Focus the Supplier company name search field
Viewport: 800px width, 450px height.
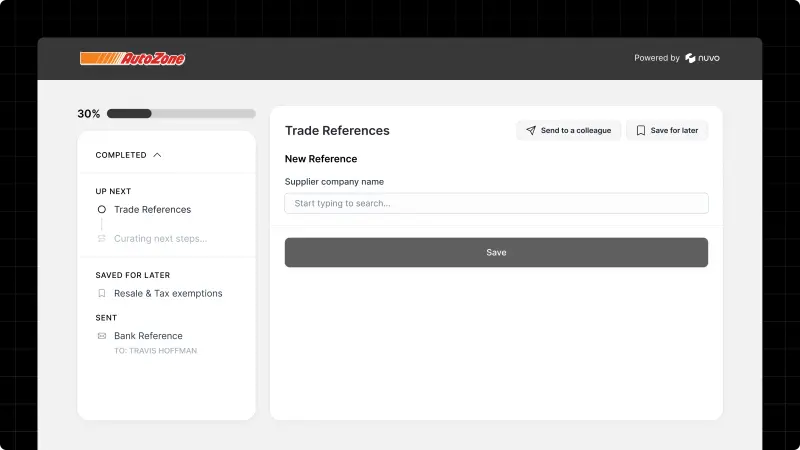pyautogui.click(x=496, y=203)
